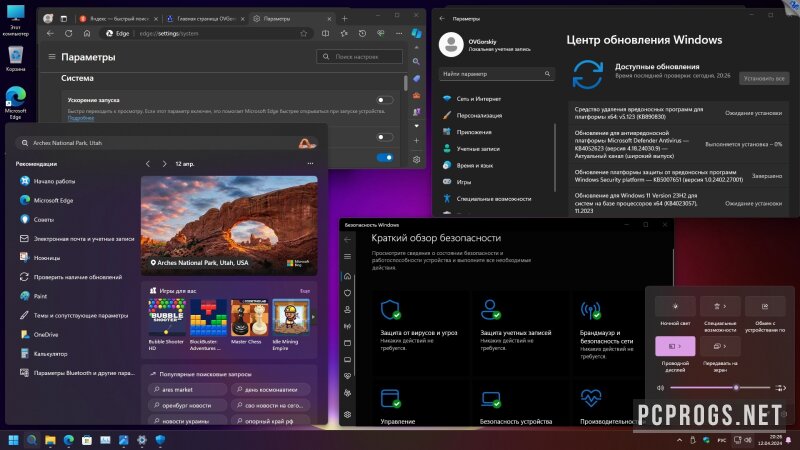Open Edge sidebar shopping tag icon
Image resolution: width=800 pixels, height=450 pixels.
[416, 79]
